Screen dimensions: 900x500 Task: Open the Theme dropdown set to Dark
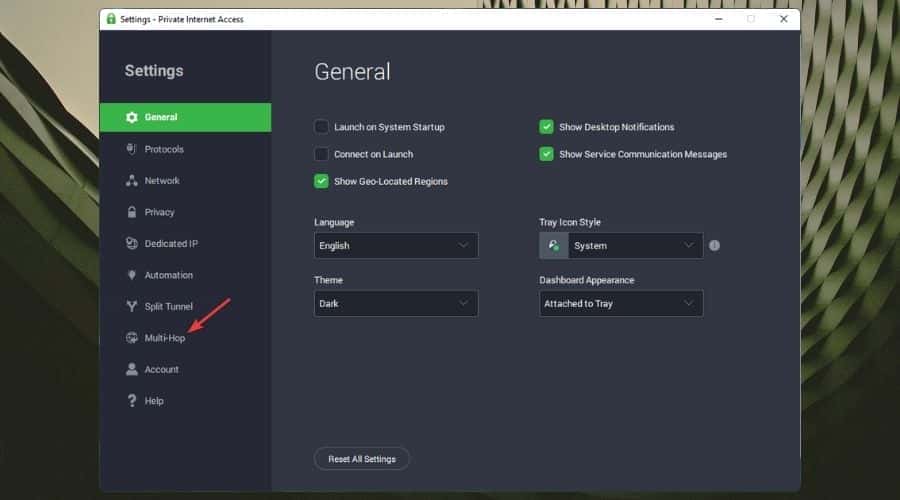point(396,303)
